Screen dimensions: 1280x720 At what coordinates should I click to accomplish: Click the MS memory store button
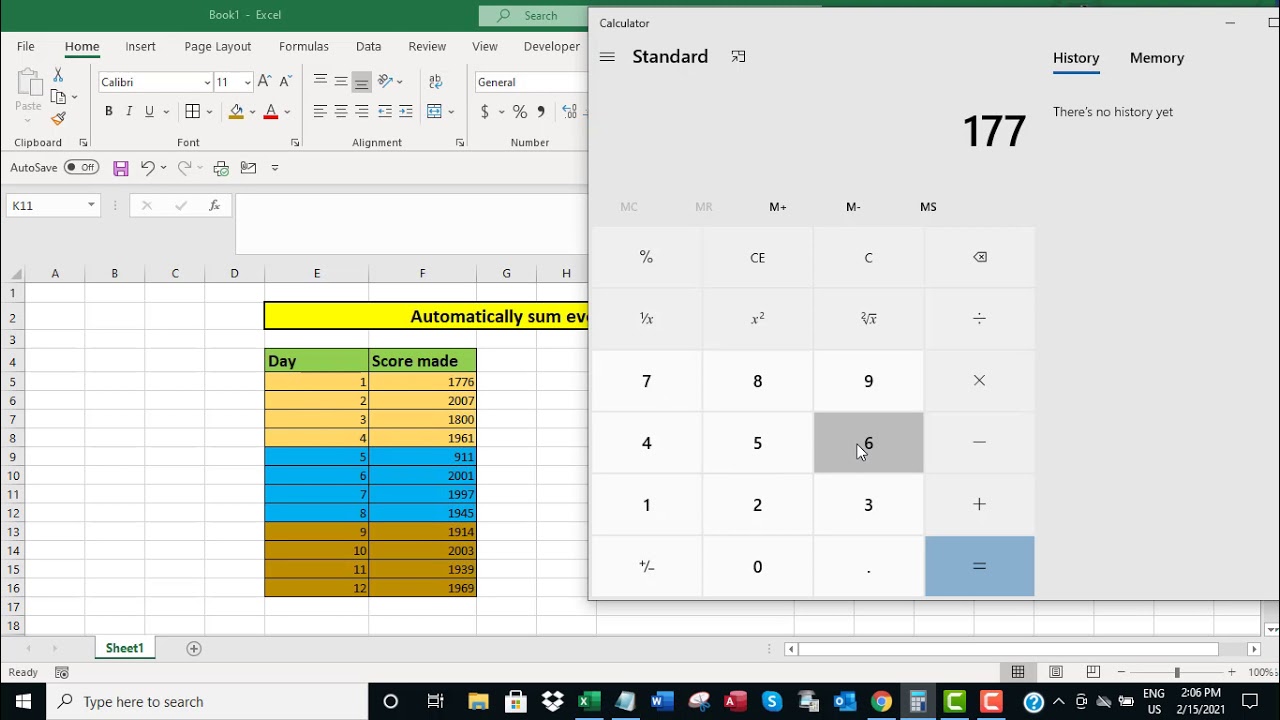[928, 207]
